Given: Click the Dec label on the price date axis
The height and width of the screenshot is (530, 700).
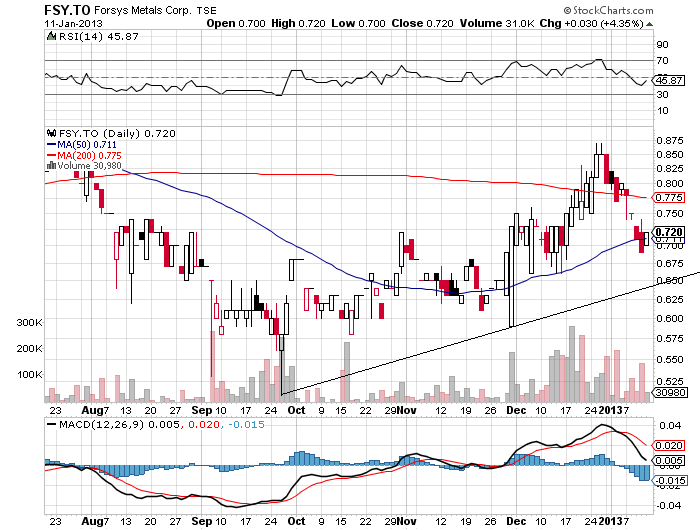Looking at the screenshot, I should coord(517,410).
